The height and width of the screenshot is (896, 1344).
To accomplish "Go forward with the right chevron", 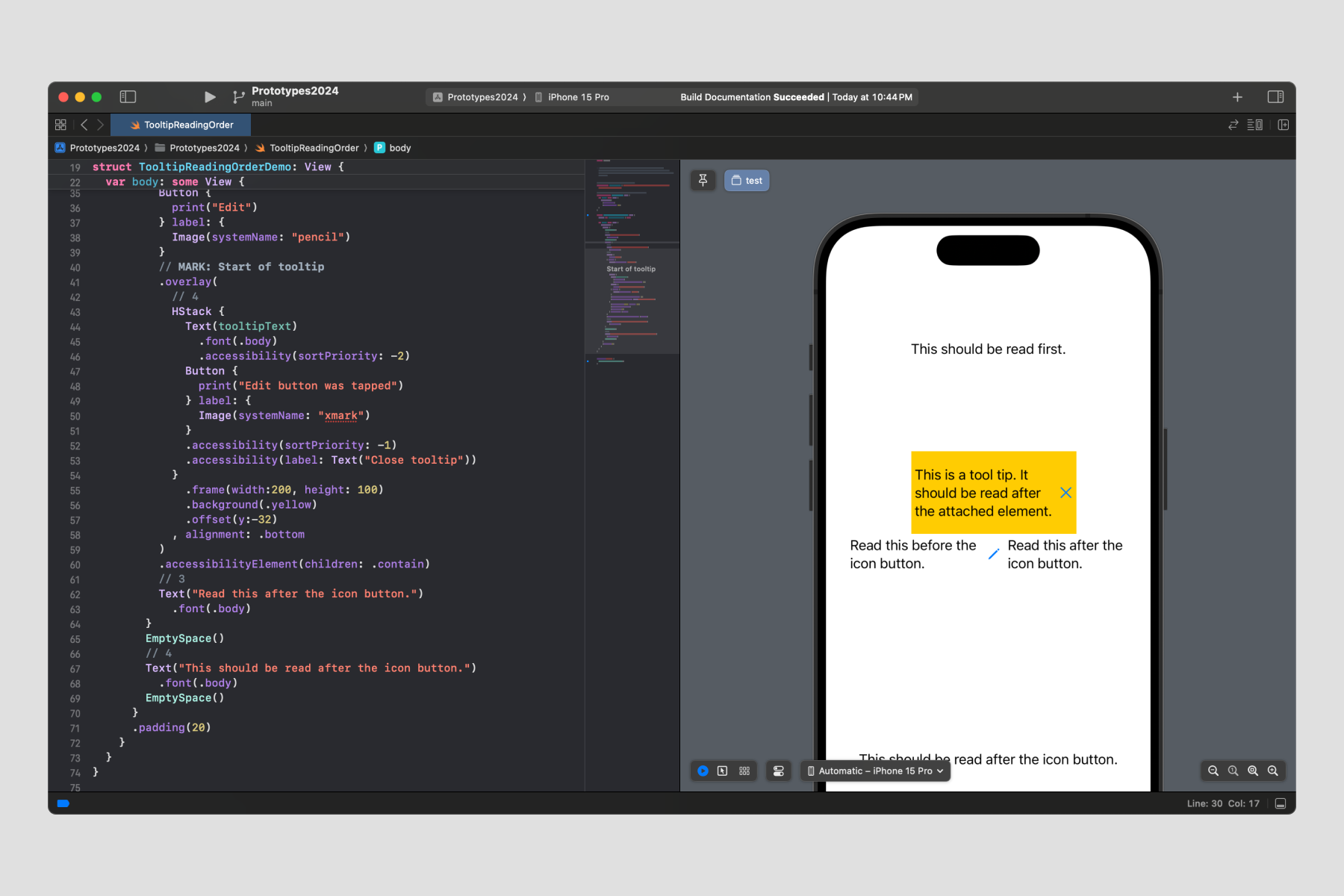I will (101, 125).
